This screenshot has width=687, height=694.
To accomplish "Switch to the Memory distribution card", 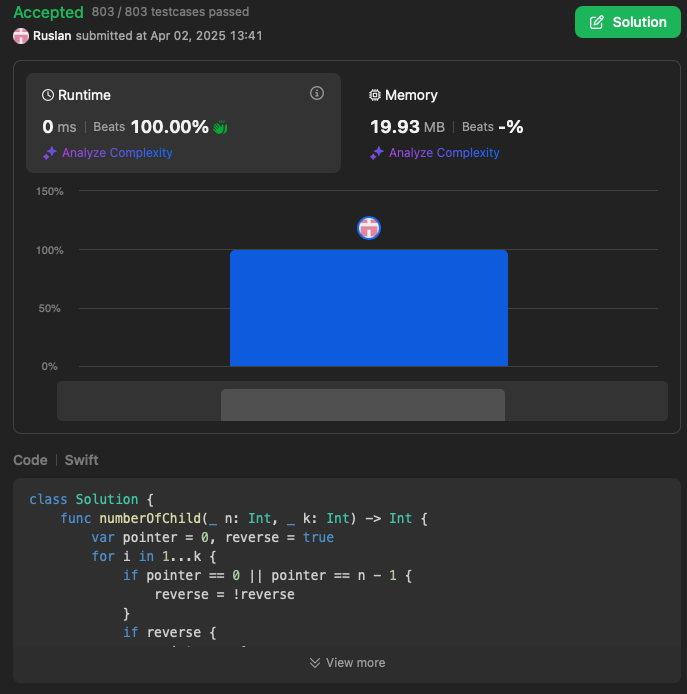I will (x=510, y=122).
